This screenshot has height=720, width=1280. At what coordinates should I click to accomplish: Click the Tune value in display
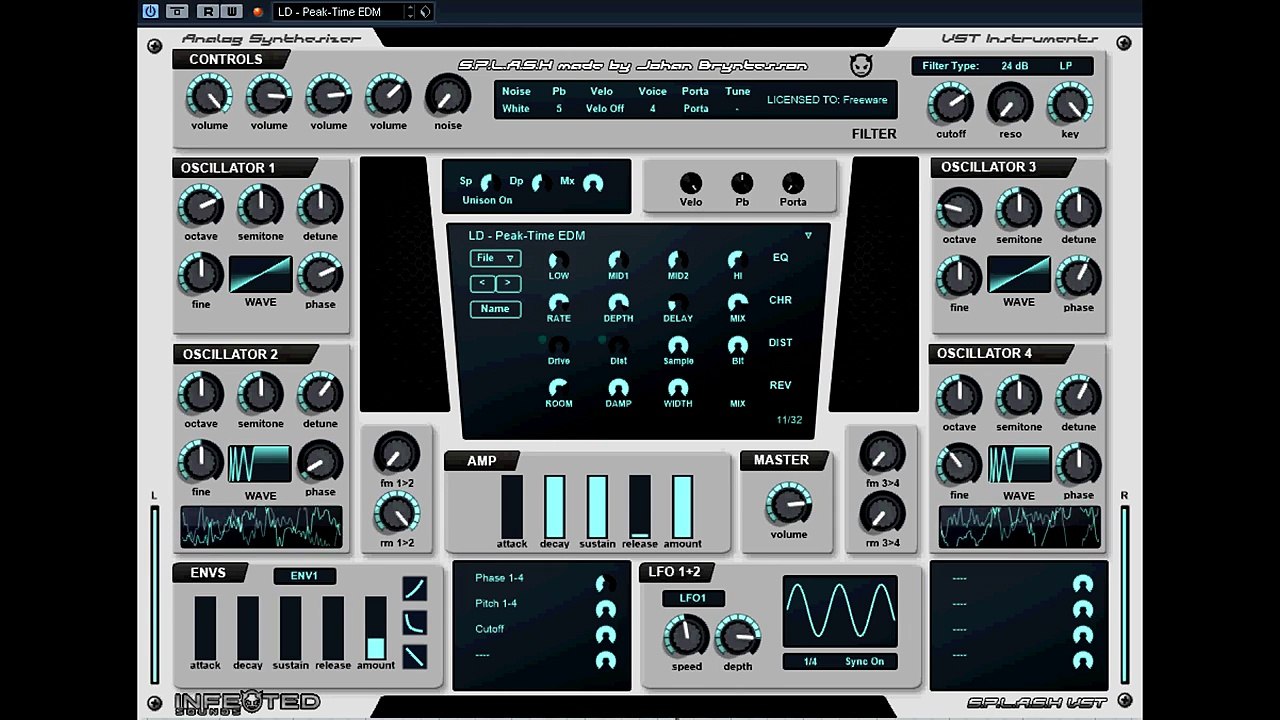pyautogui.click(x=737, y=108)
